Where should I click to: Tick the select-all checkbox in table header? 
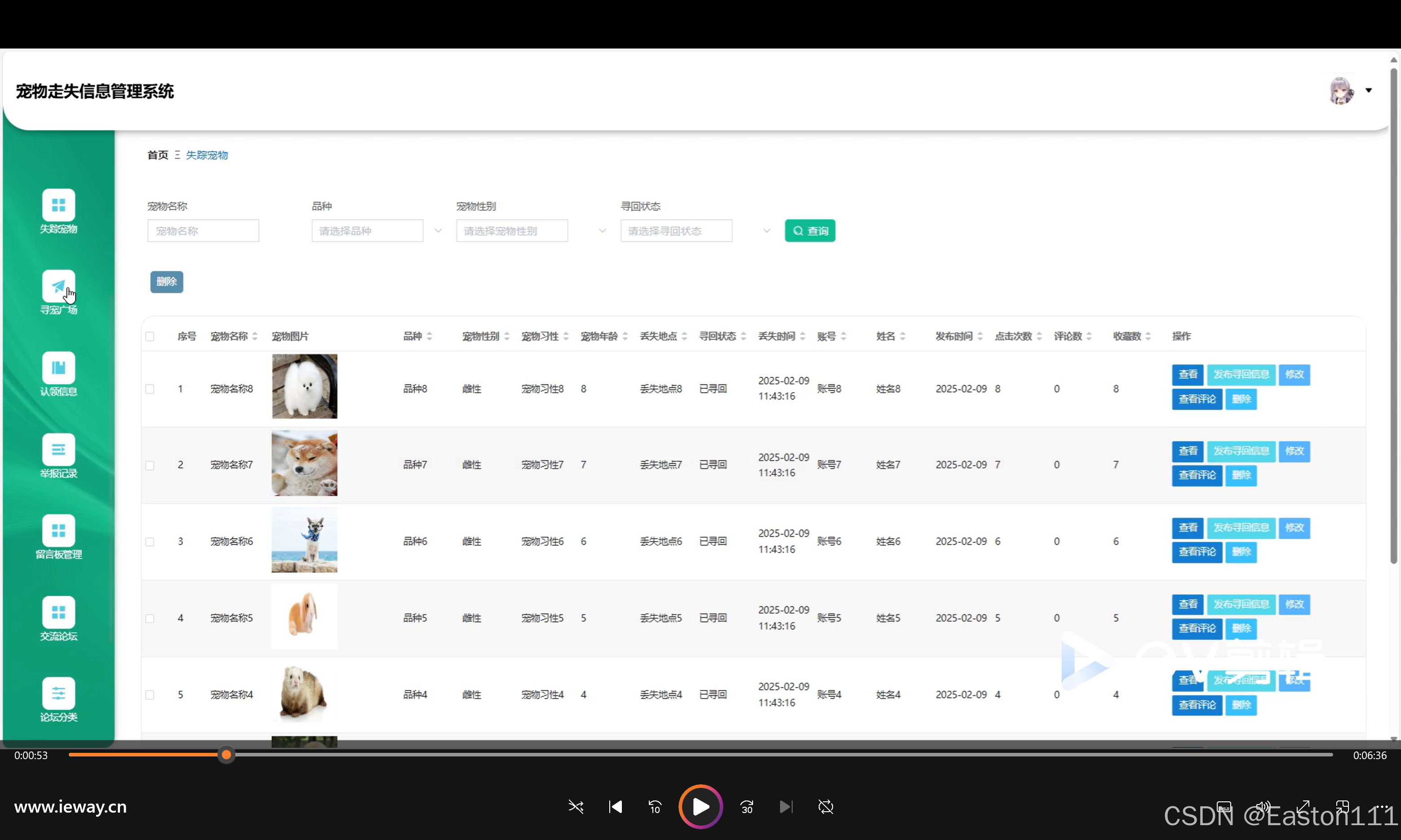pyautogui.click(x=150, y=336)
